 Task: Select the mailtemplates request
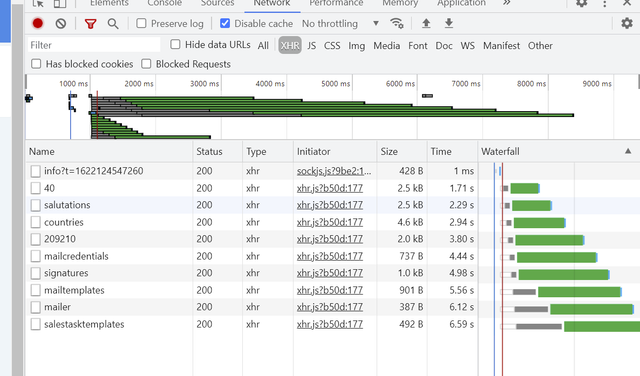pyautogui.click(x=74, y=290)
